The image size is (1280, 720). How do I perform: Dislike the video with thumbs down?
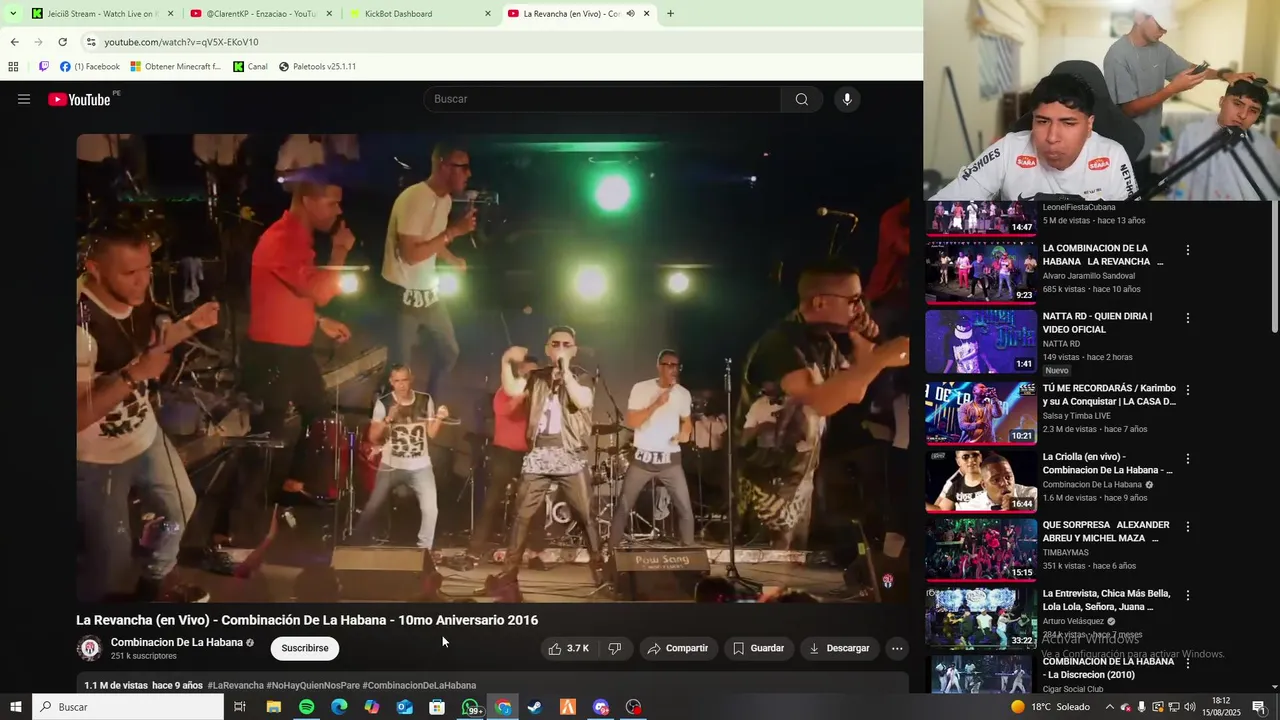pos(615,648)
